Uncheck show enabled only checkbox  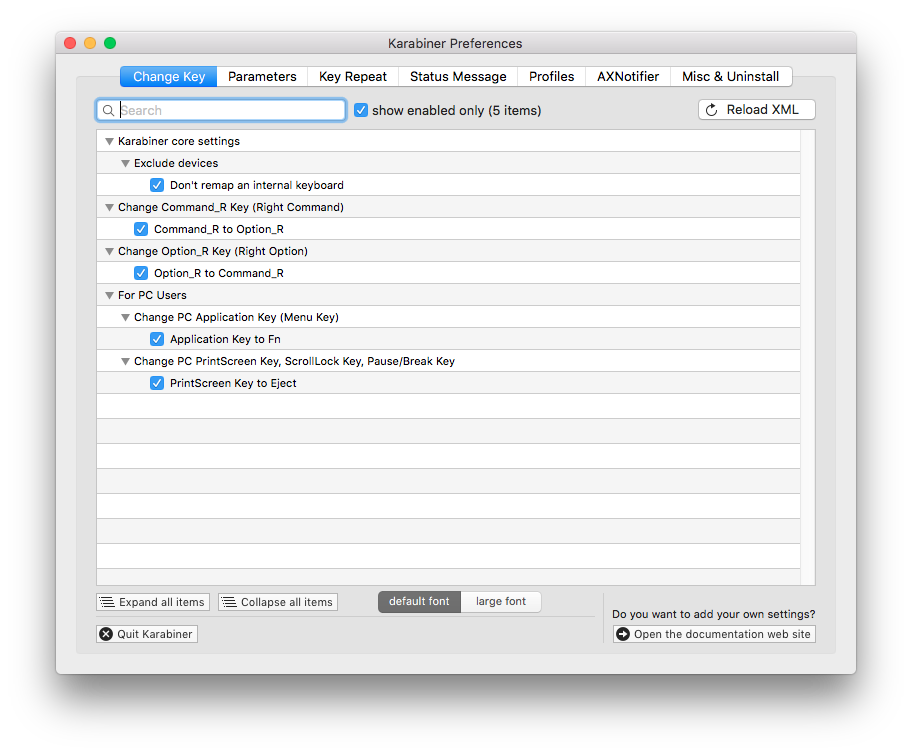pyautogui.click(x=361, y=110)
